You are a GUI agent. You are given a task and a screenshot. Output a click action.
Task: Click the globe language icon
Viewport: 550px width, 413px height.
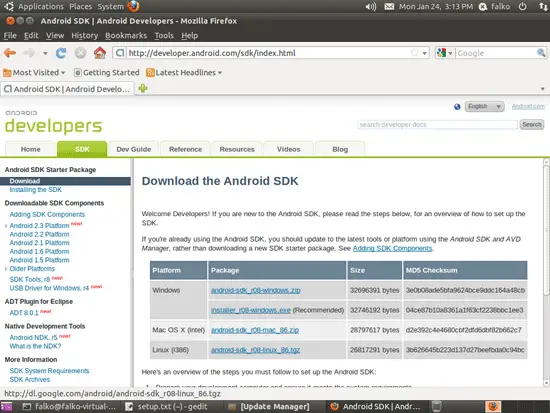[x=457, y=107]
